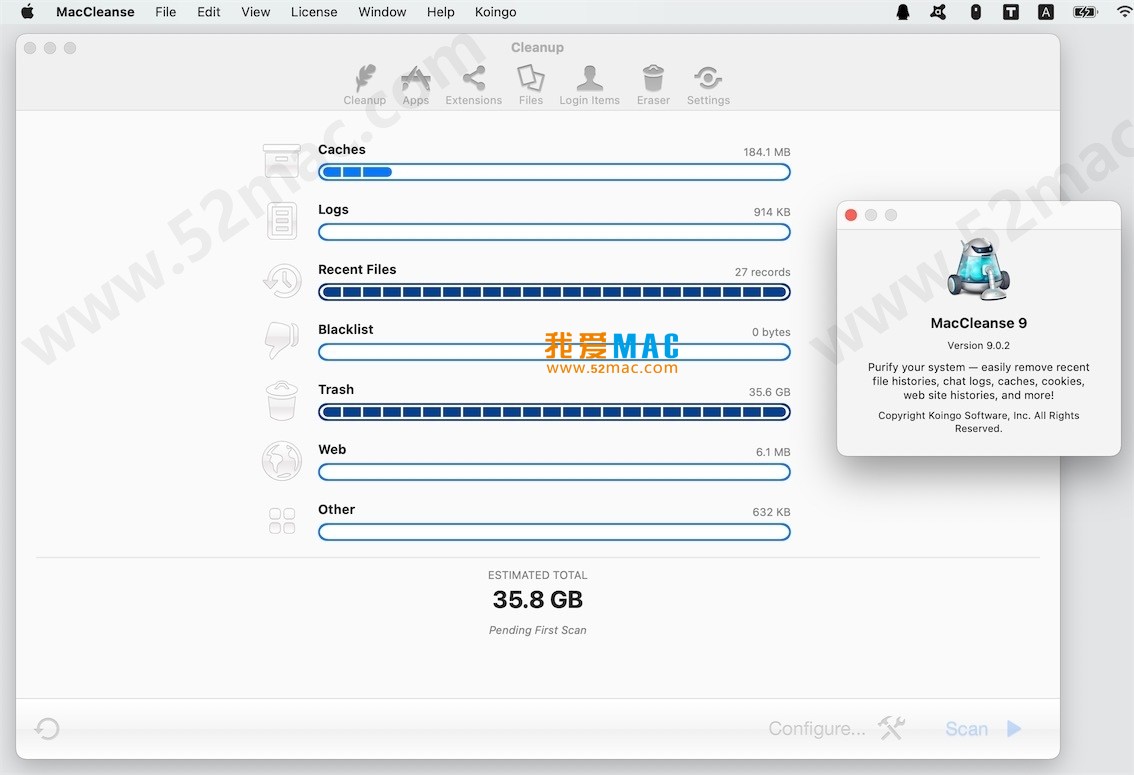Open the Help menu
This screenshot has width=1134, height=775.
pos(440,12)
